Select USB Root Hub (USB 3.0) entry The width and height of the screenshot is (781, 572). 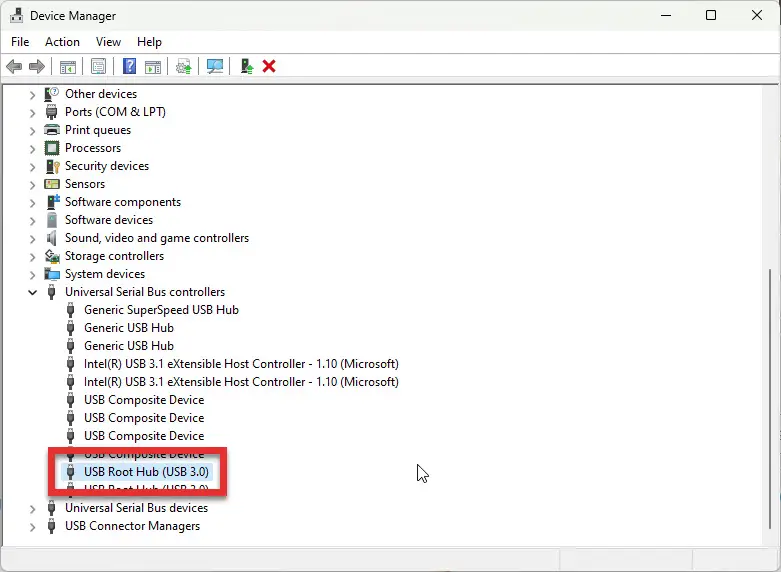tap(146, 471)
